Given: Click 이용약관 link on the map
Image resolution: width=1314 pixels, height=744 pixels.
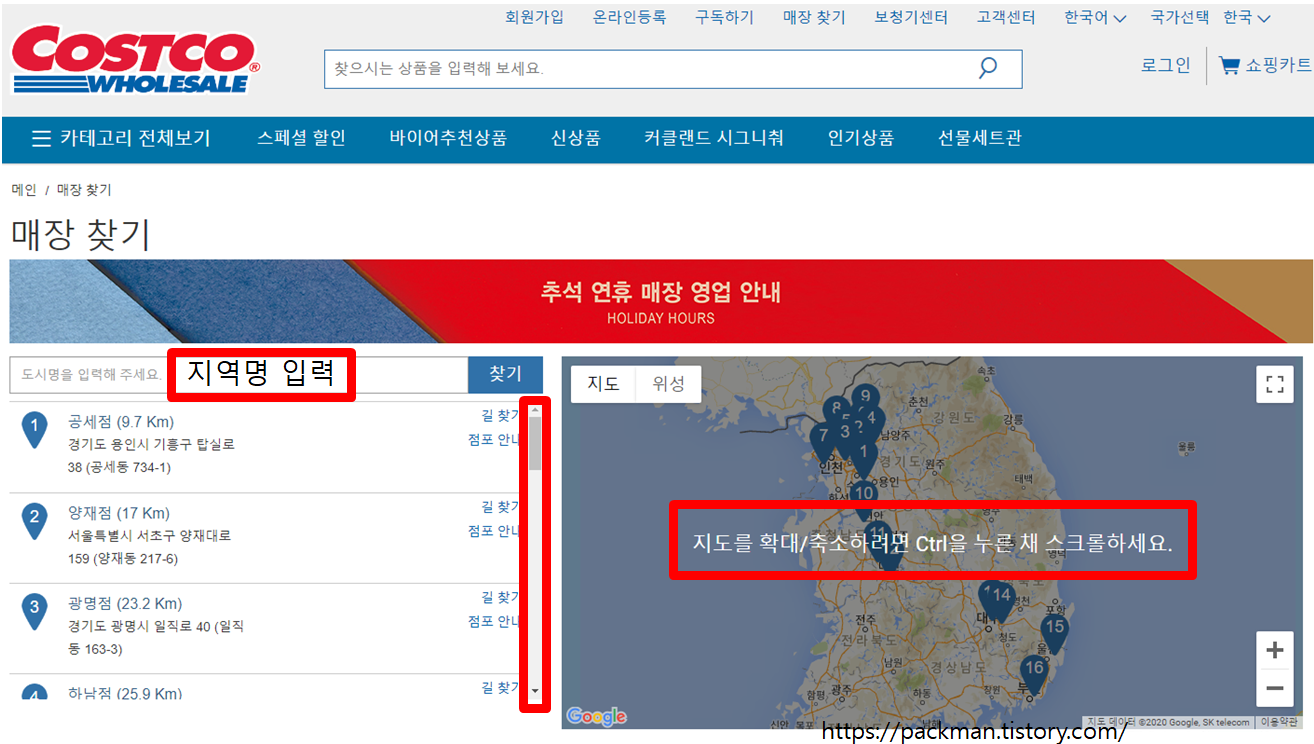Looking at the screenshot, I should click(1279, 721).
